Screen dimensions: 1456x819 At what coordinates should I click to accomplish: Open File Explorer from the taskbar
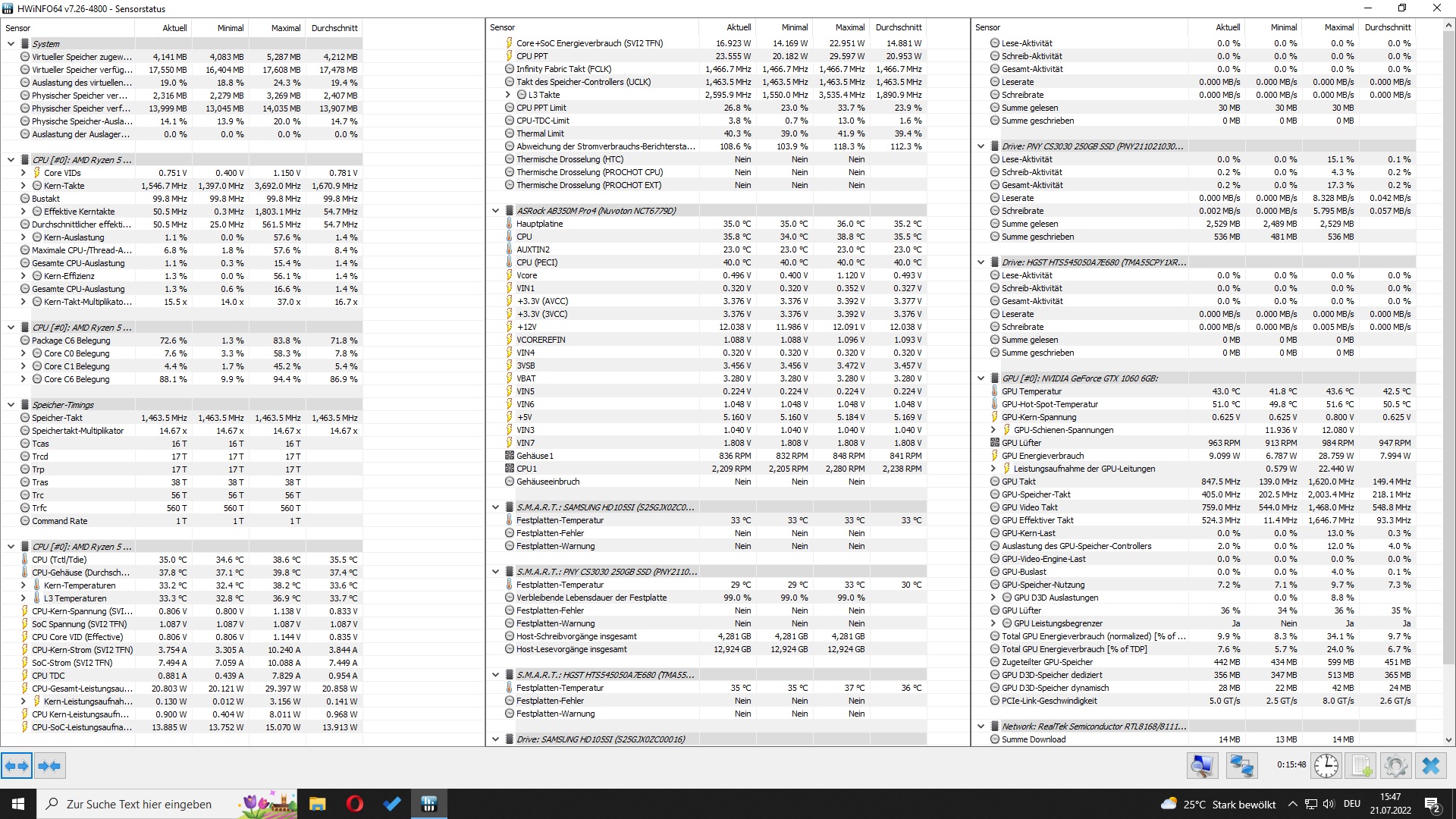(317, 804)
